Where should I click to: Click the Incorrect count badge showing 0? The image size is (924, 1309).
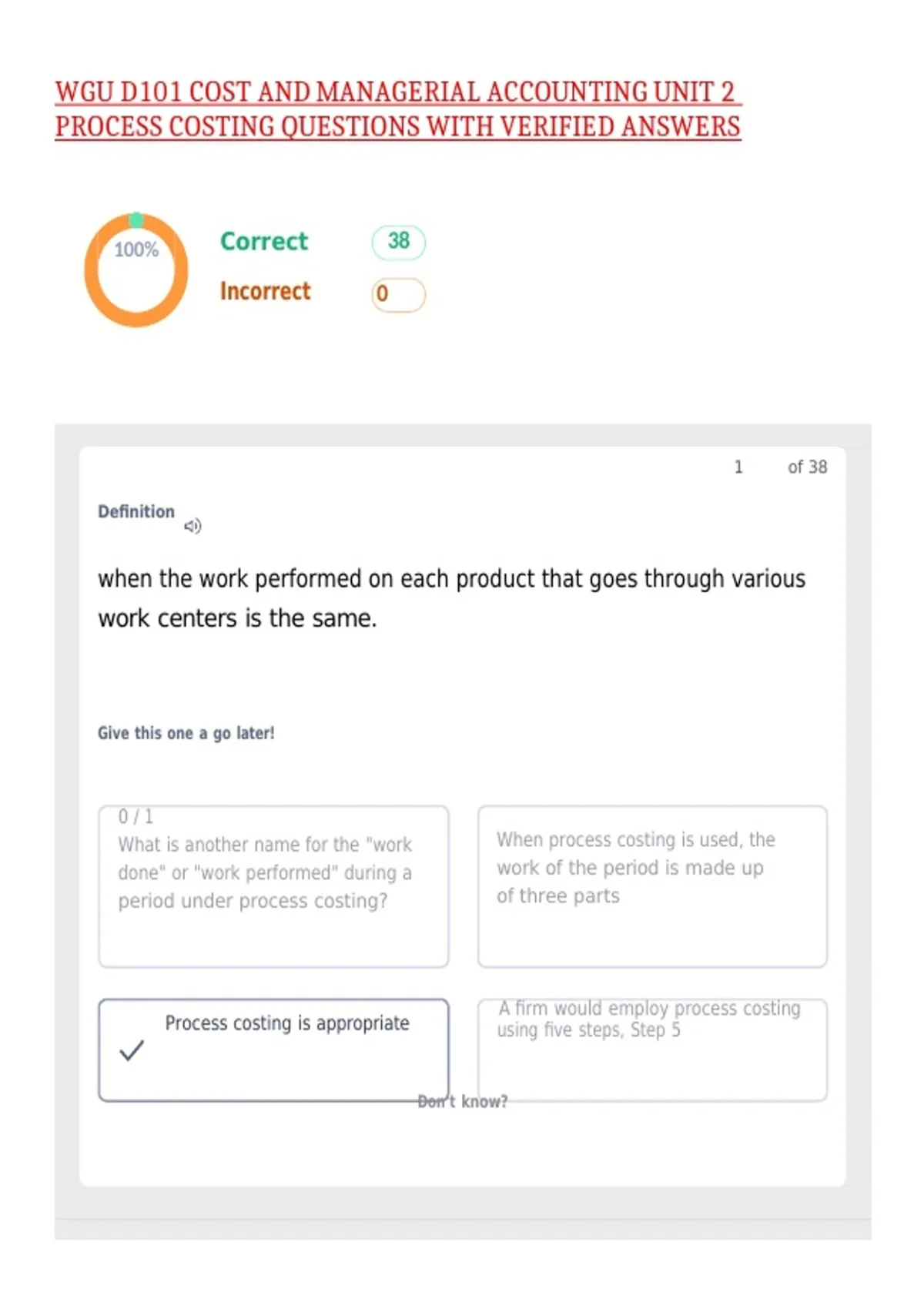tap(398, 294)
